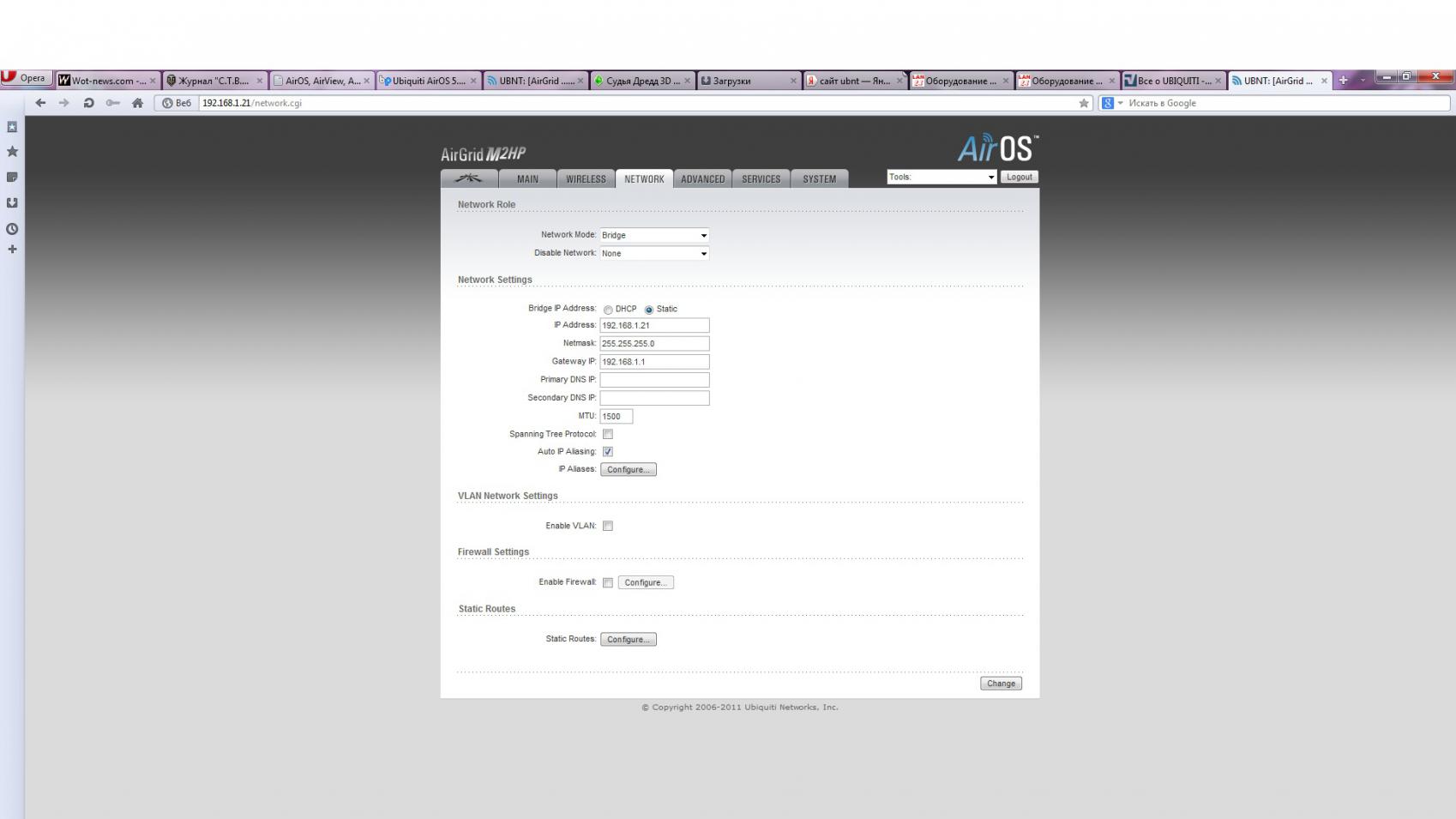
Task: Close the Загрузки tab
Action: coord(793,81)
